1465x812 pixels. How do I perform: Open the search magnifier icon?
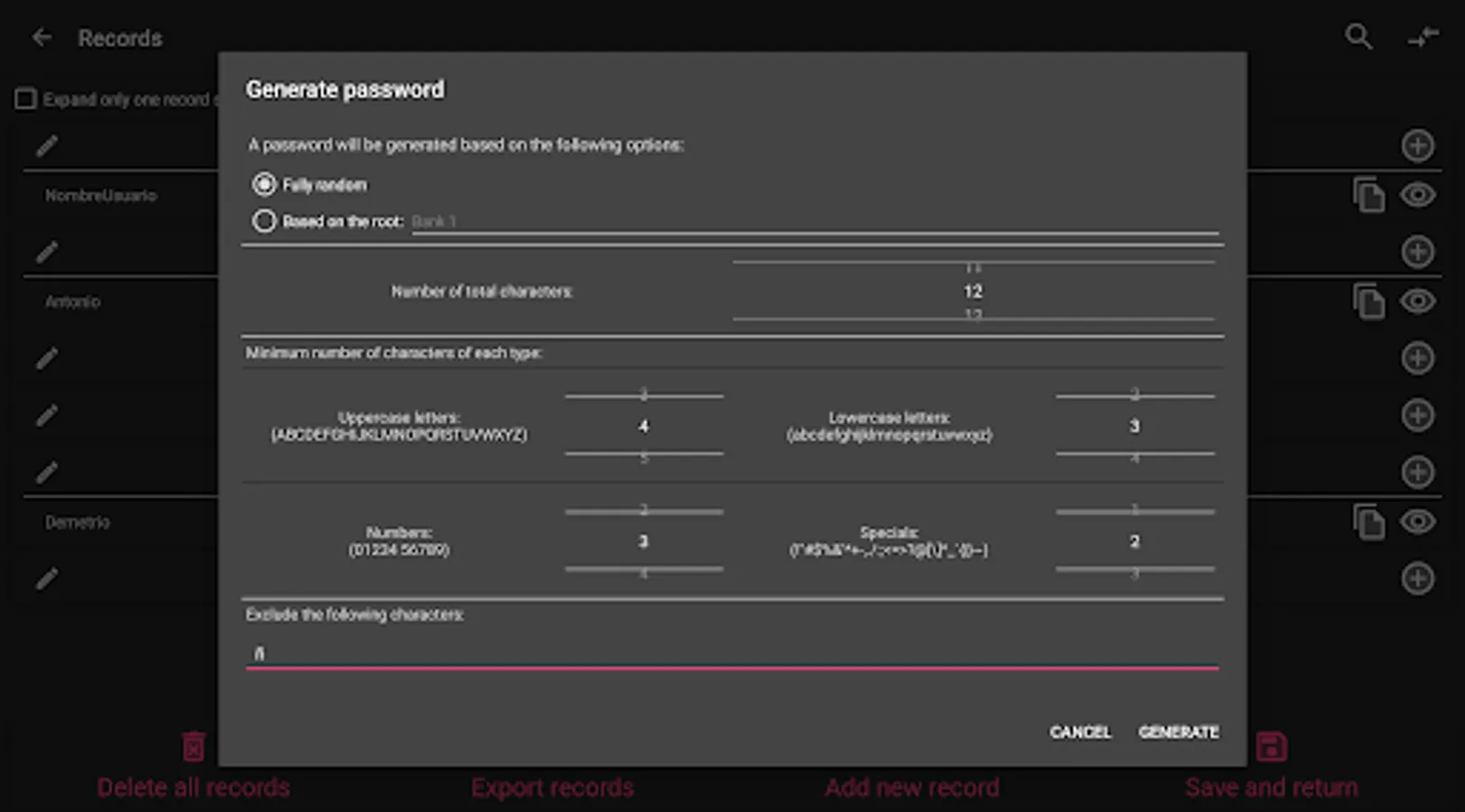click(x=1358, y=37)
